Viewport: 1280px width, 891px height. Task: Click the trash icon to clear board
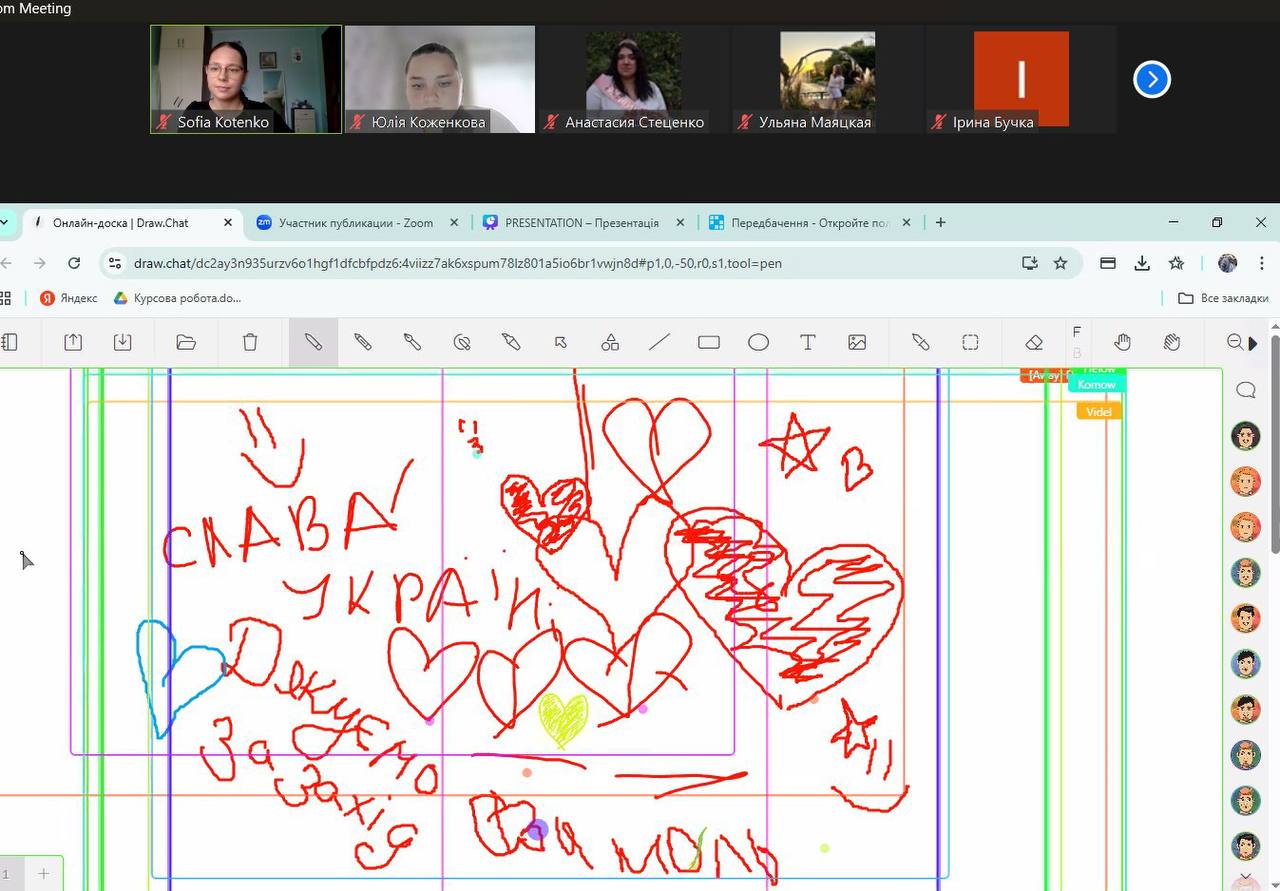click(x=250, y=343)
